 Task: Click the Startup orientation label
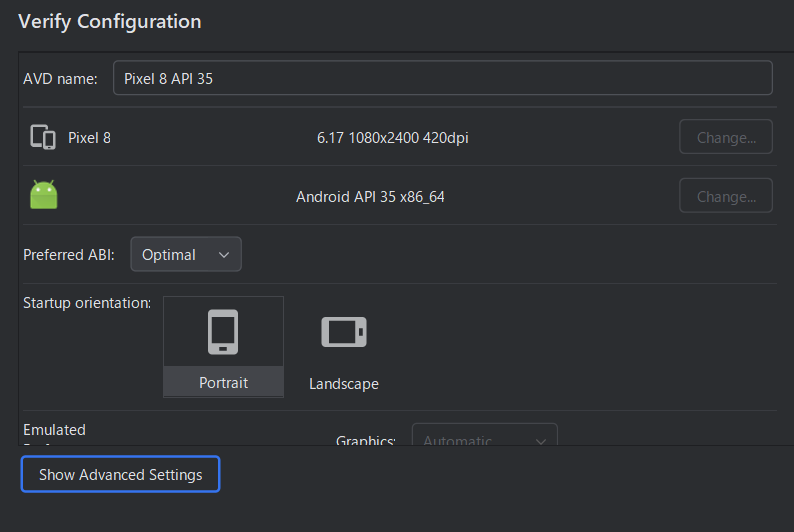pos(87,303)
